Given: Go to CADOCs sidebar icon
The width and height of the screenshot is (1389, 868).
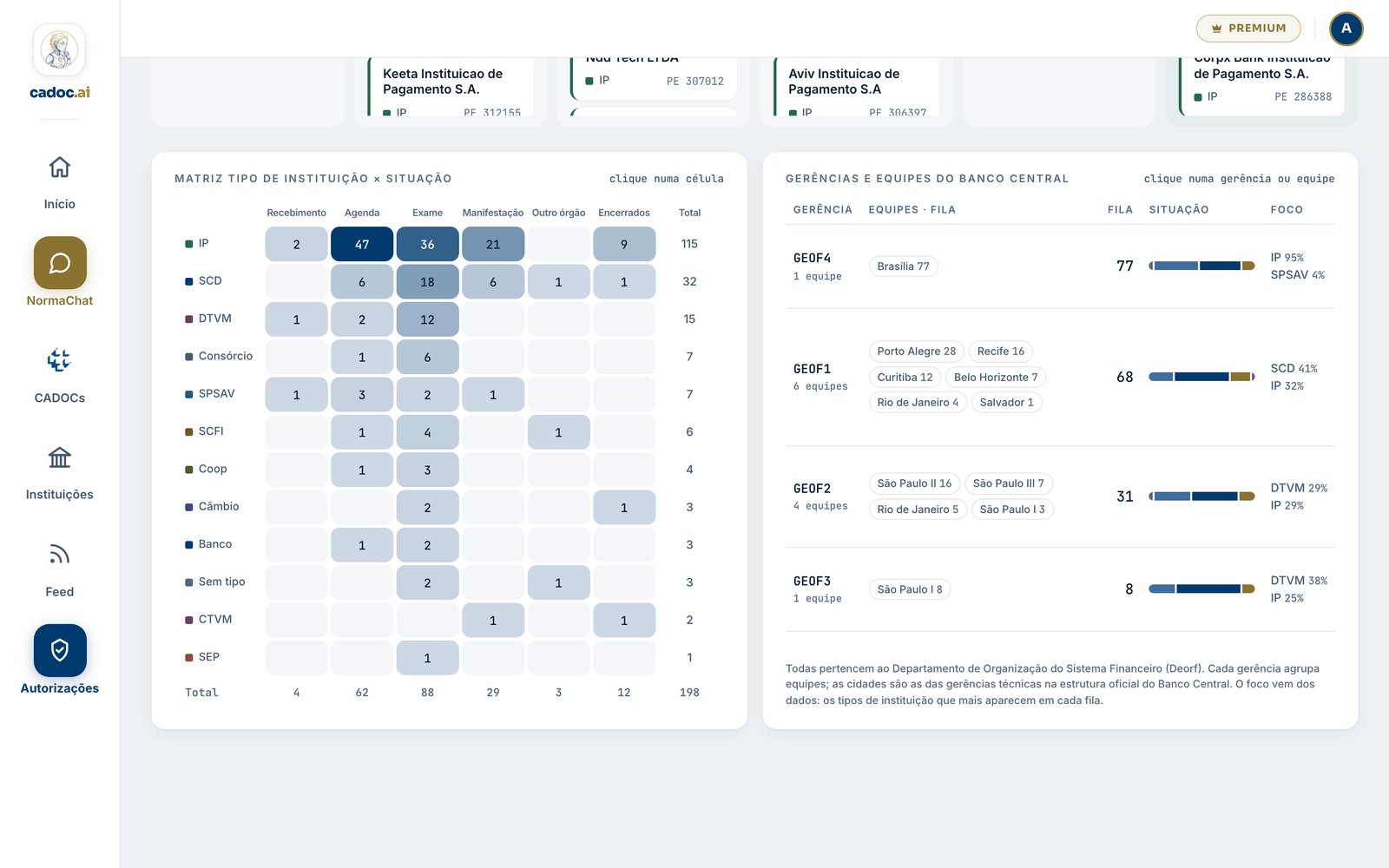Looking at the screenshot, I should 59,360.
